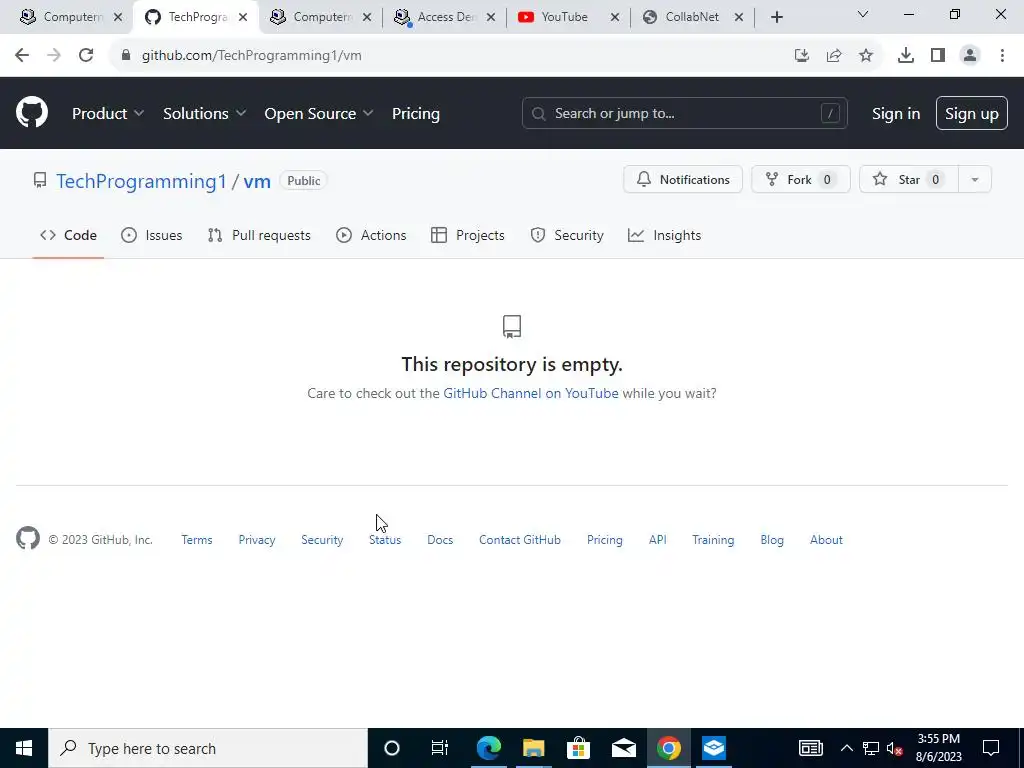Open the Status footer link
Image resolution: width=1024 pixels, height=768 pixels.
[x=385, y=540]
